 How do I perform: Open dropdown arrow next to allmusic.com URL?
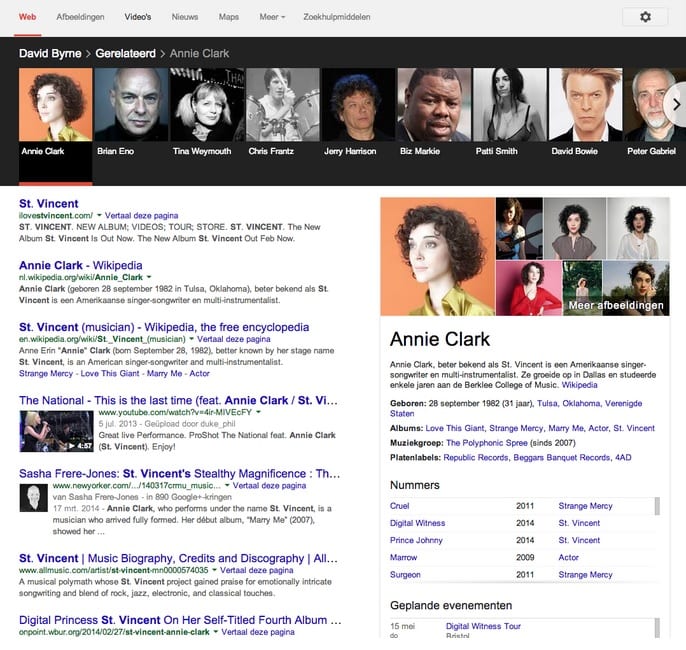tap(214, 570)
